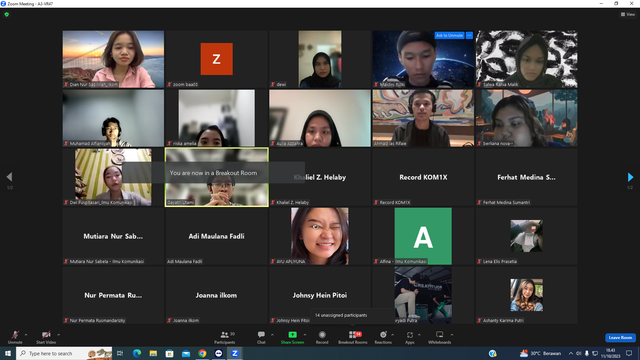Screen dimensions: 640x360
Task: Open the Reactions menu
Action: 383,337
